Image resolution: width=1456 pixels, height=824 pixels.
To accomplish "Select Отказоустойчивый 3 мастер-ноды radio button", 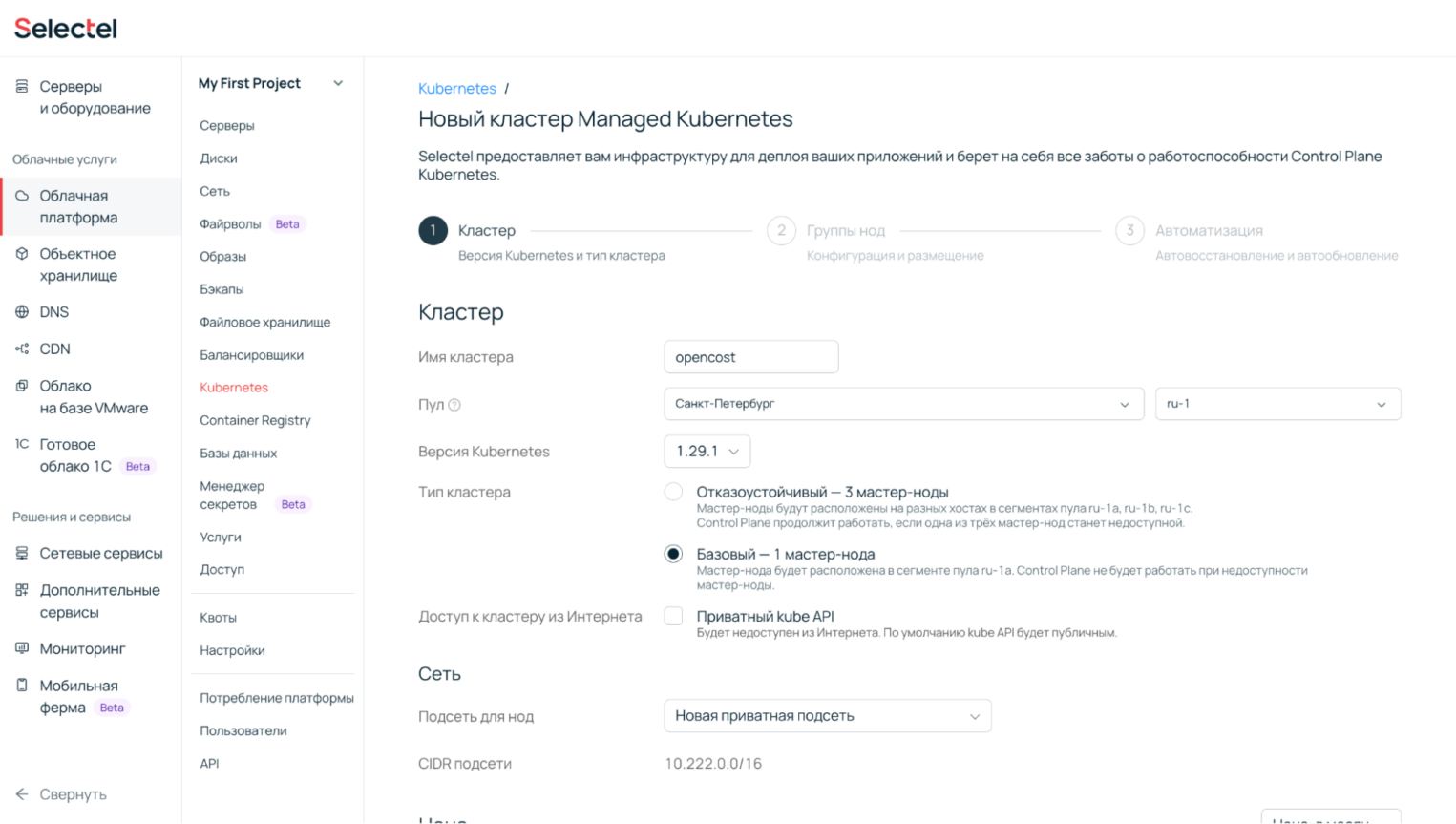I will pyautogui.click(x=673, y=492).
